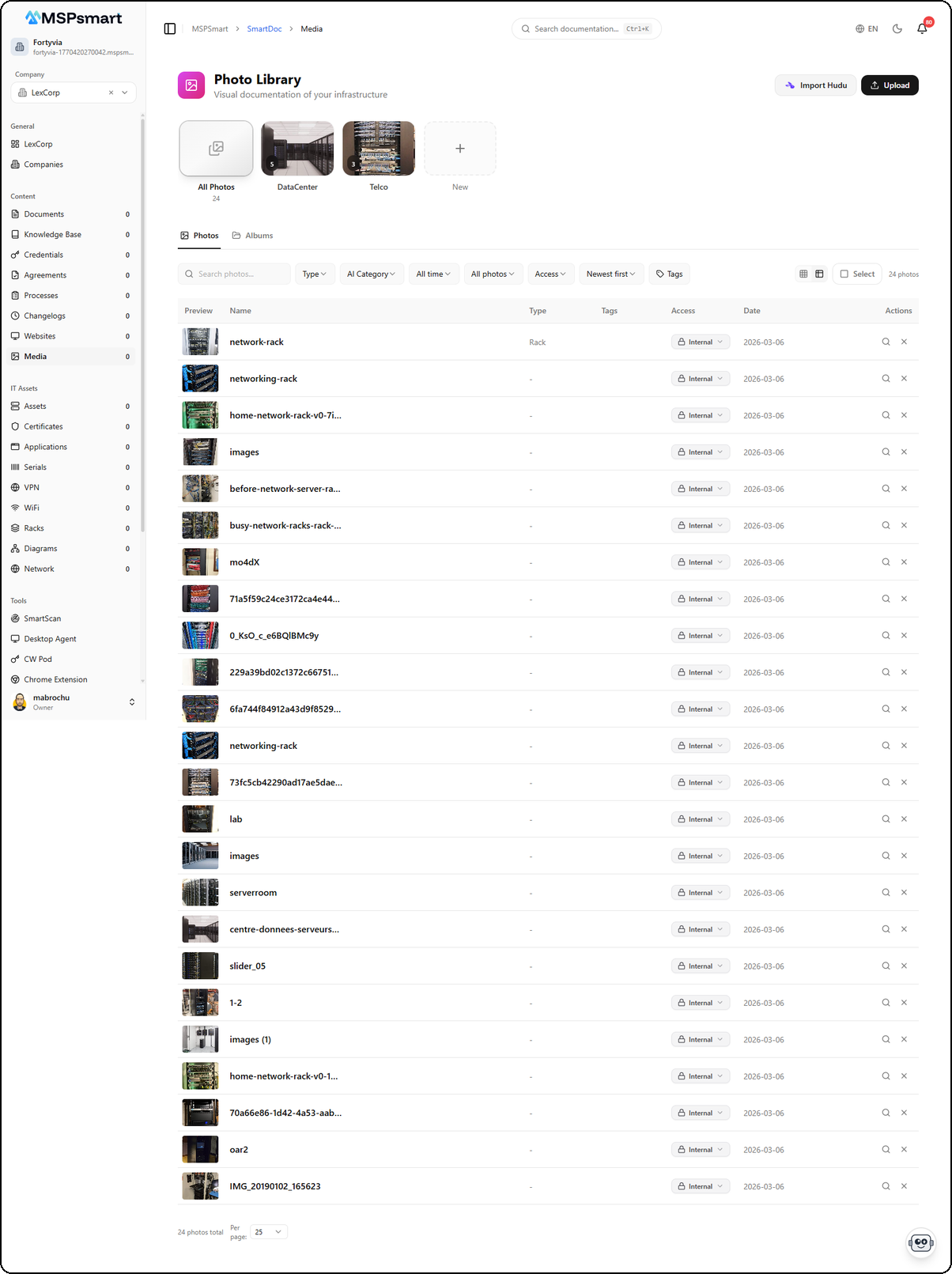Open the busy-network-racks-rack photo name

coord(285,525)
